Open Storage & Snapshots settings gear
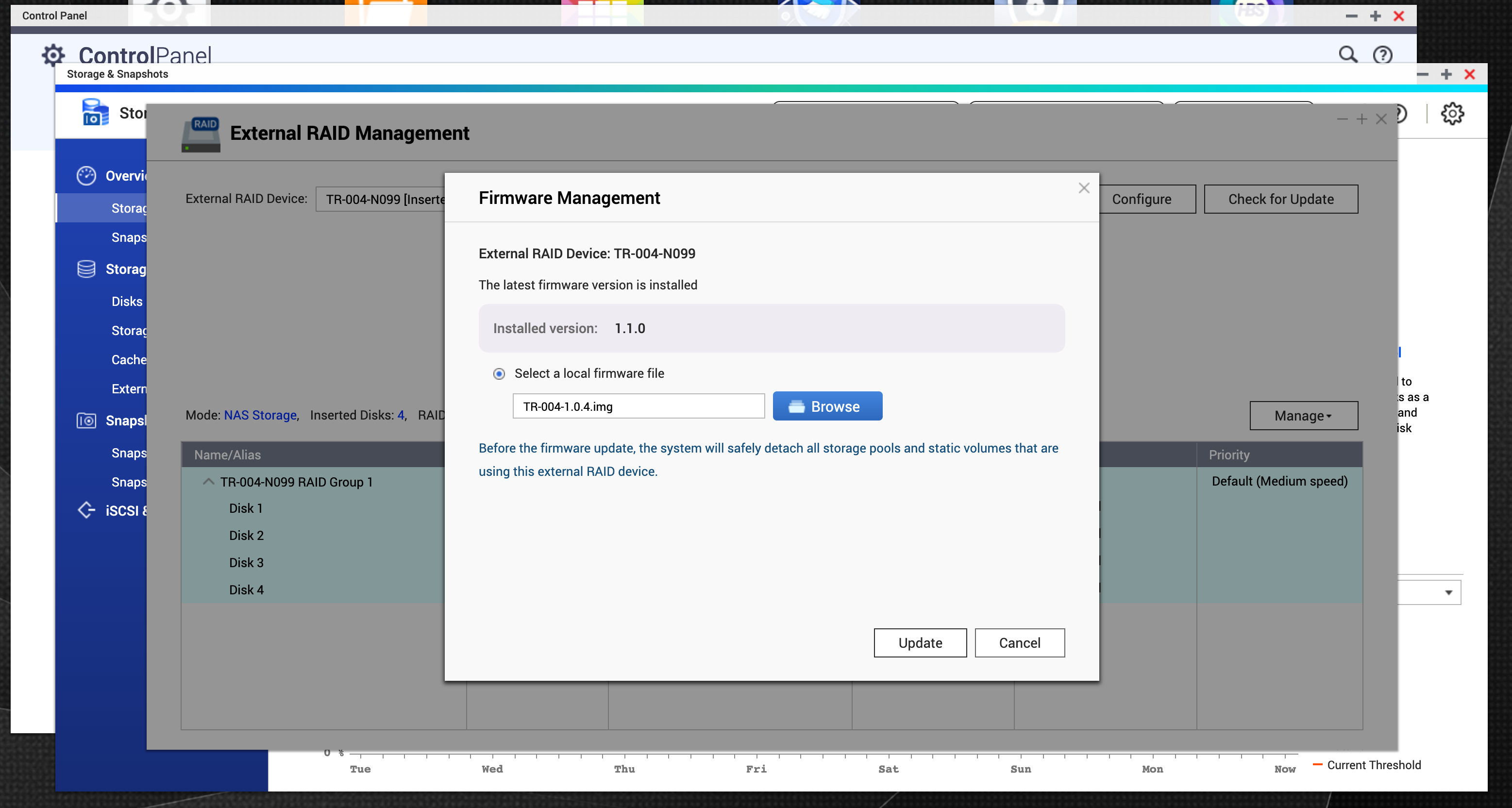Viewport: 1512px width, 808px height. coord(1452,113)
